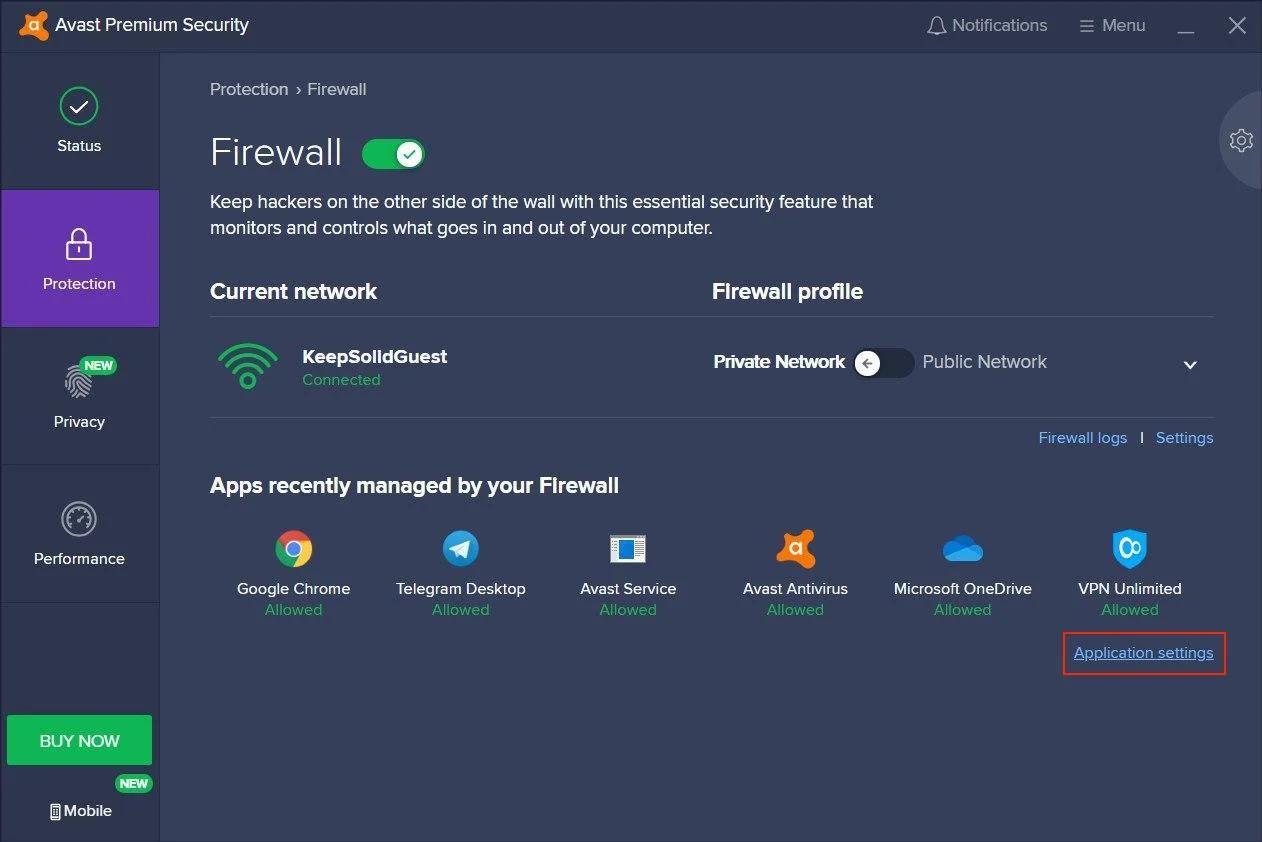
Task: Select the KeepSolidGuest Wi-Fi network entry
Action: tap(374, 367)
